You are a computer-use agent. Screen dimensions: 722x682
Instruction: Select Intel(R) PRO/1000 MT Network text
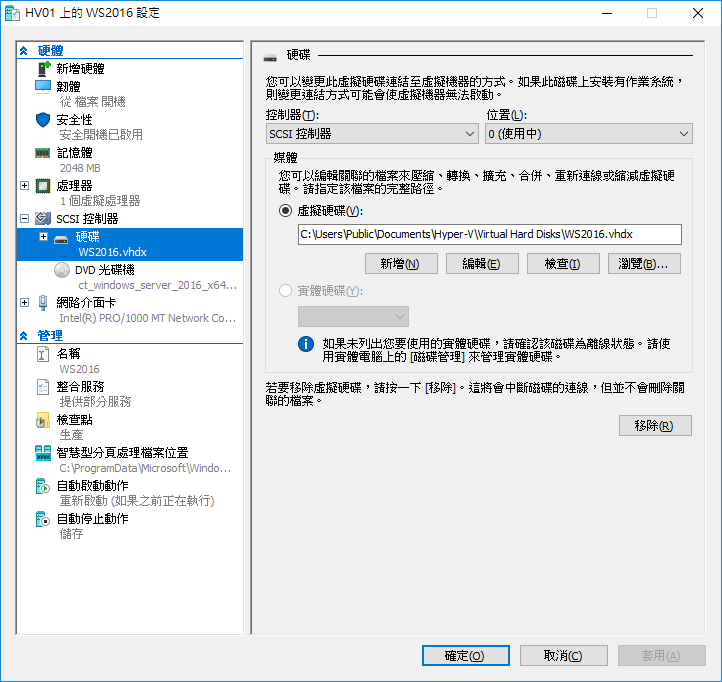click(x=147, y=318)
